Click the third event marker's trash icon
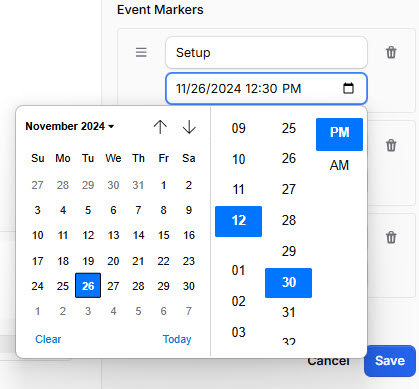419x389 pixels. (x=391, y=238)
